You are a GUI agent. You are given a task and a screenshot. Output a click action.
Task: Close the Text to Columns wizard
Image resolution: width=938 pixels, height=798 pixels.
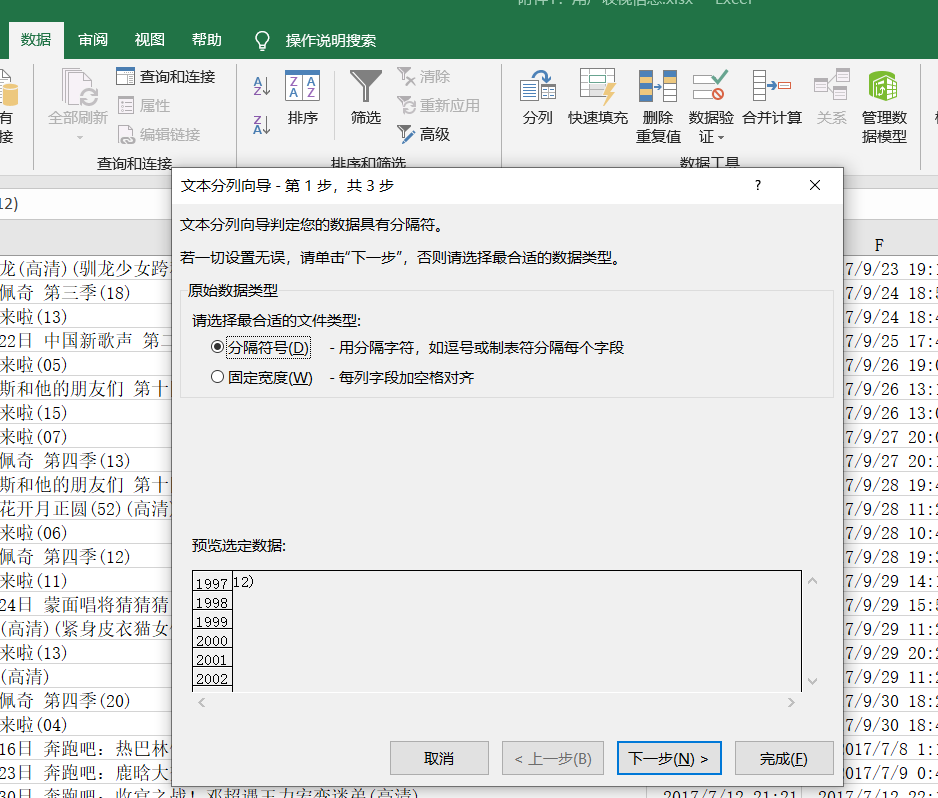click(815, 185)
